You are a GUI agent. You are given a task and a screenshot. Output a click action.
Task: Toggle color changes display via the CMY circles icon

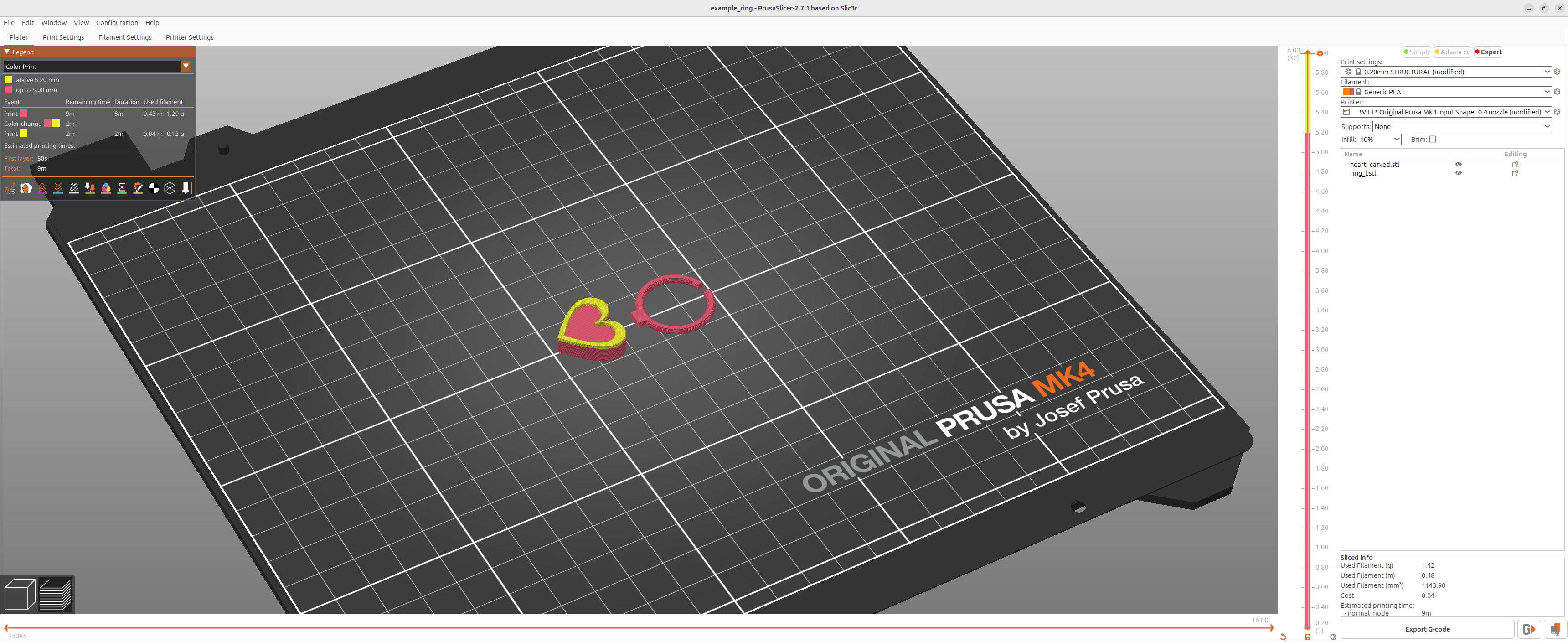(x=106, y=188)
